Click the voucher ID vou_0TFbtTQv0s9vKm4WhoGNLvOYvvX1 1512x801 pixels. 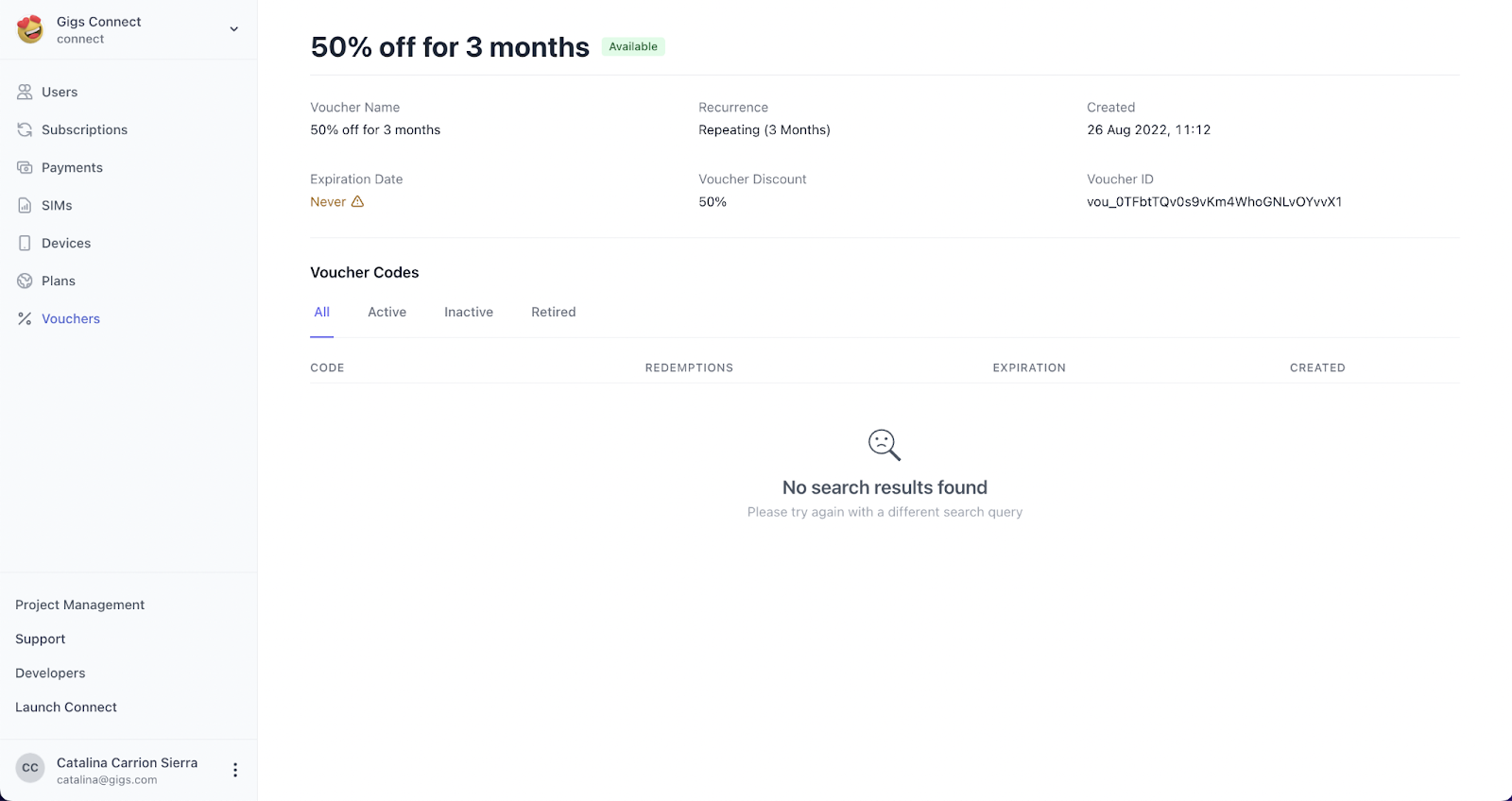coord(1214,201)
